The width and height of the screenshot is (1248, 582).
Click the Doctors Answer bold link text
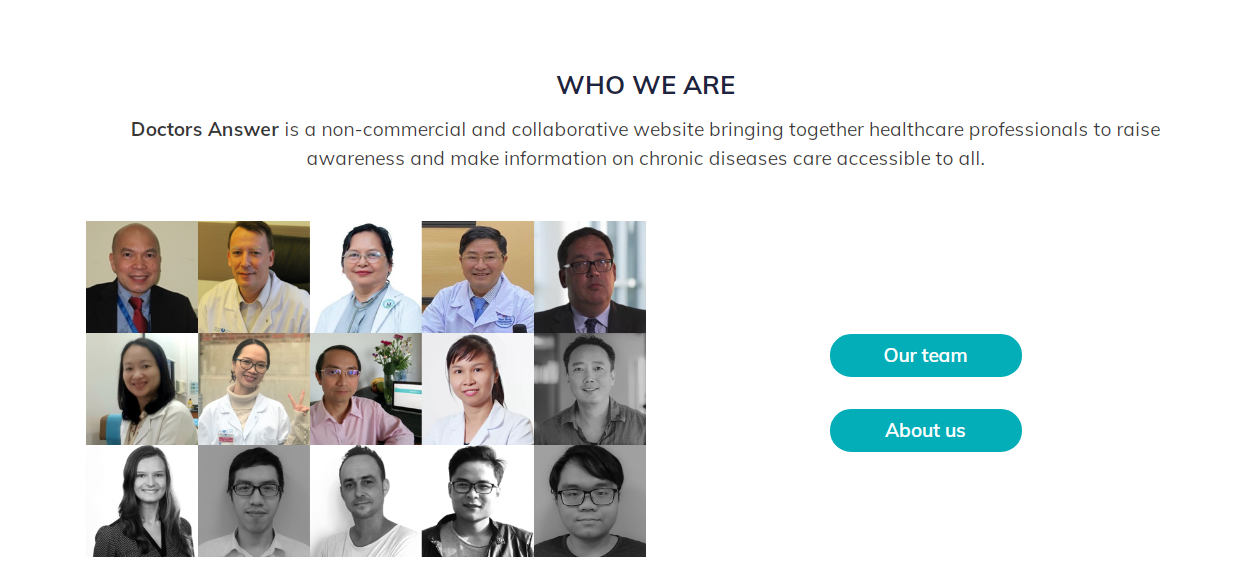point(204,129)
